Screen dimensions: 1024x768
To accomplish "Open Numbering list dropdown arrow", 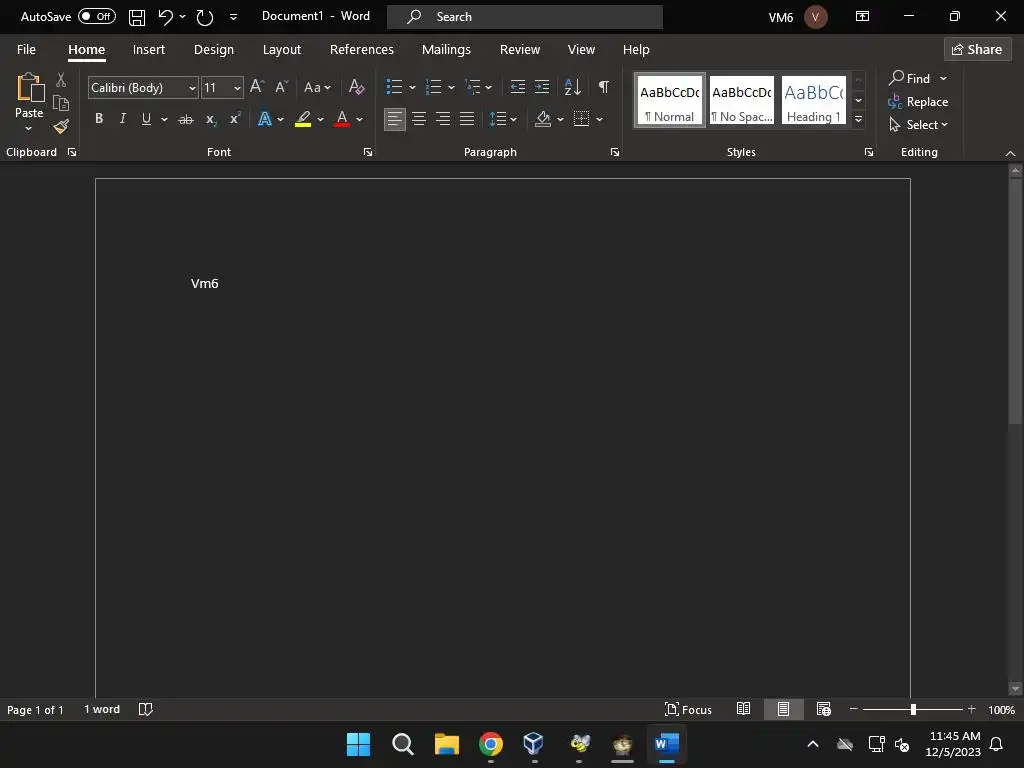I will tap(451, 88).
